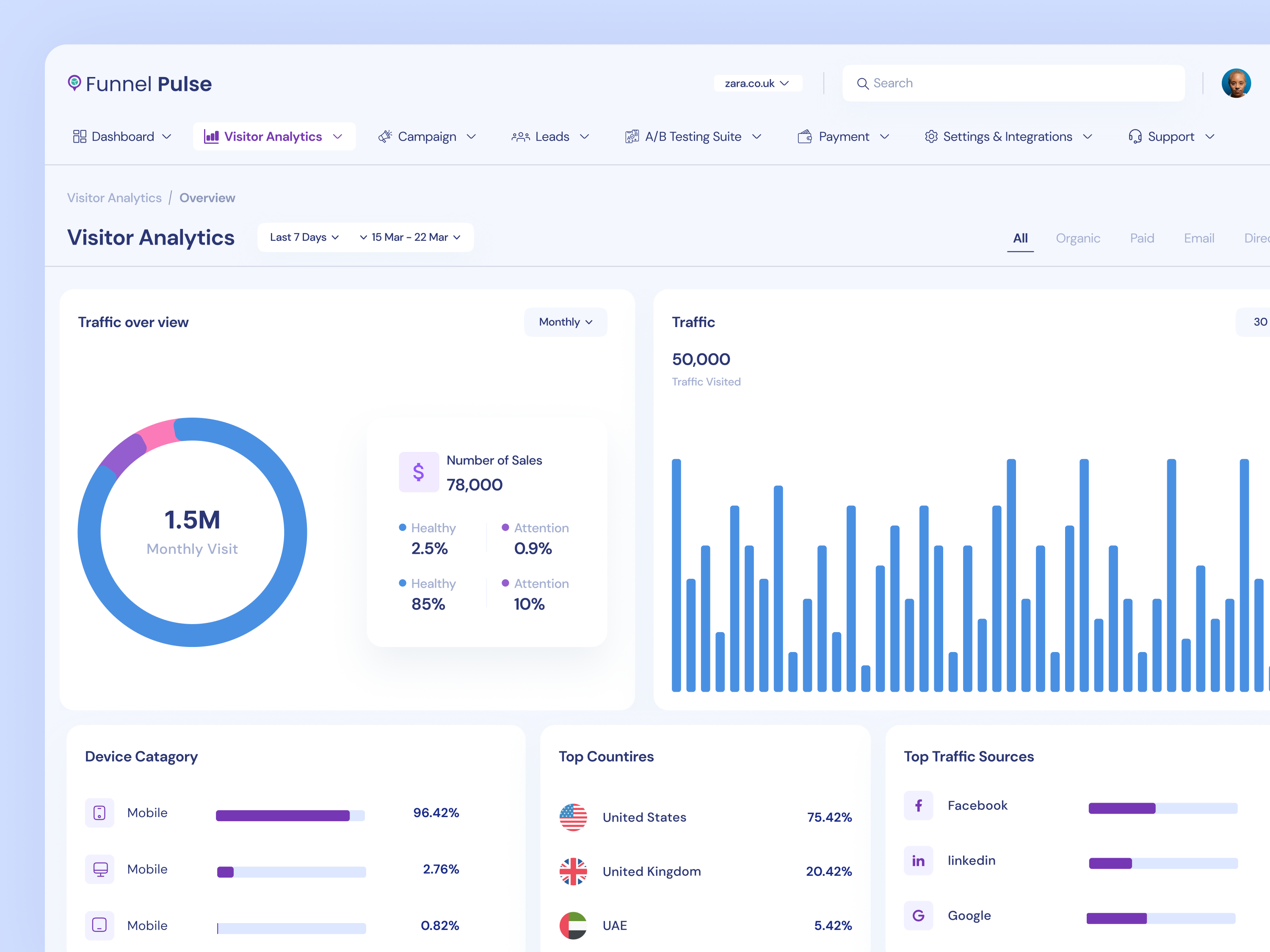
Task: Click the Support headset icon
Action: (1136, 137)
